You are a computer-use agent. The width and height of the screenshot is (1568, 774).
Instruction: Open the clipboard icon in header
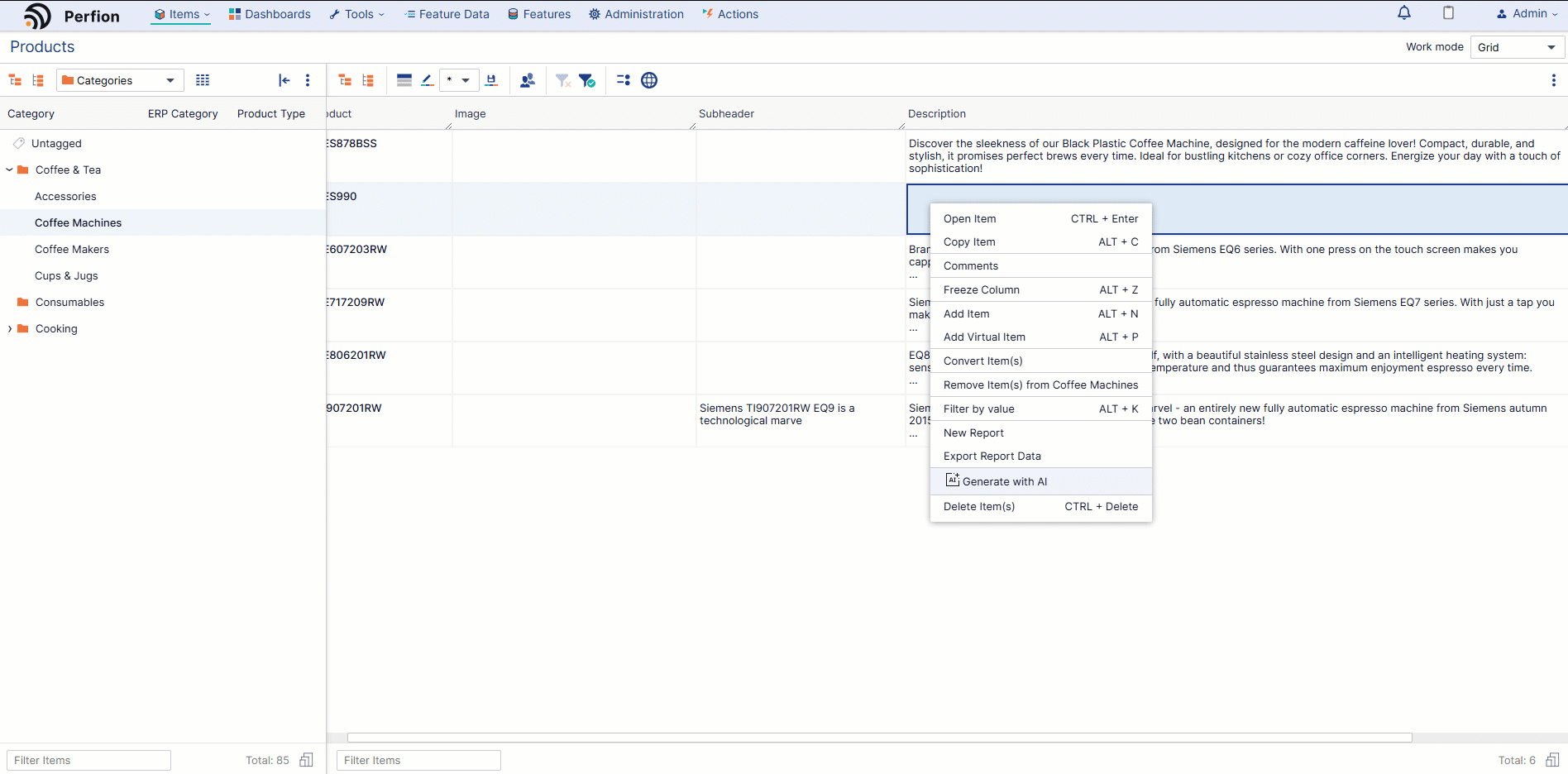tap(1449, 13)
